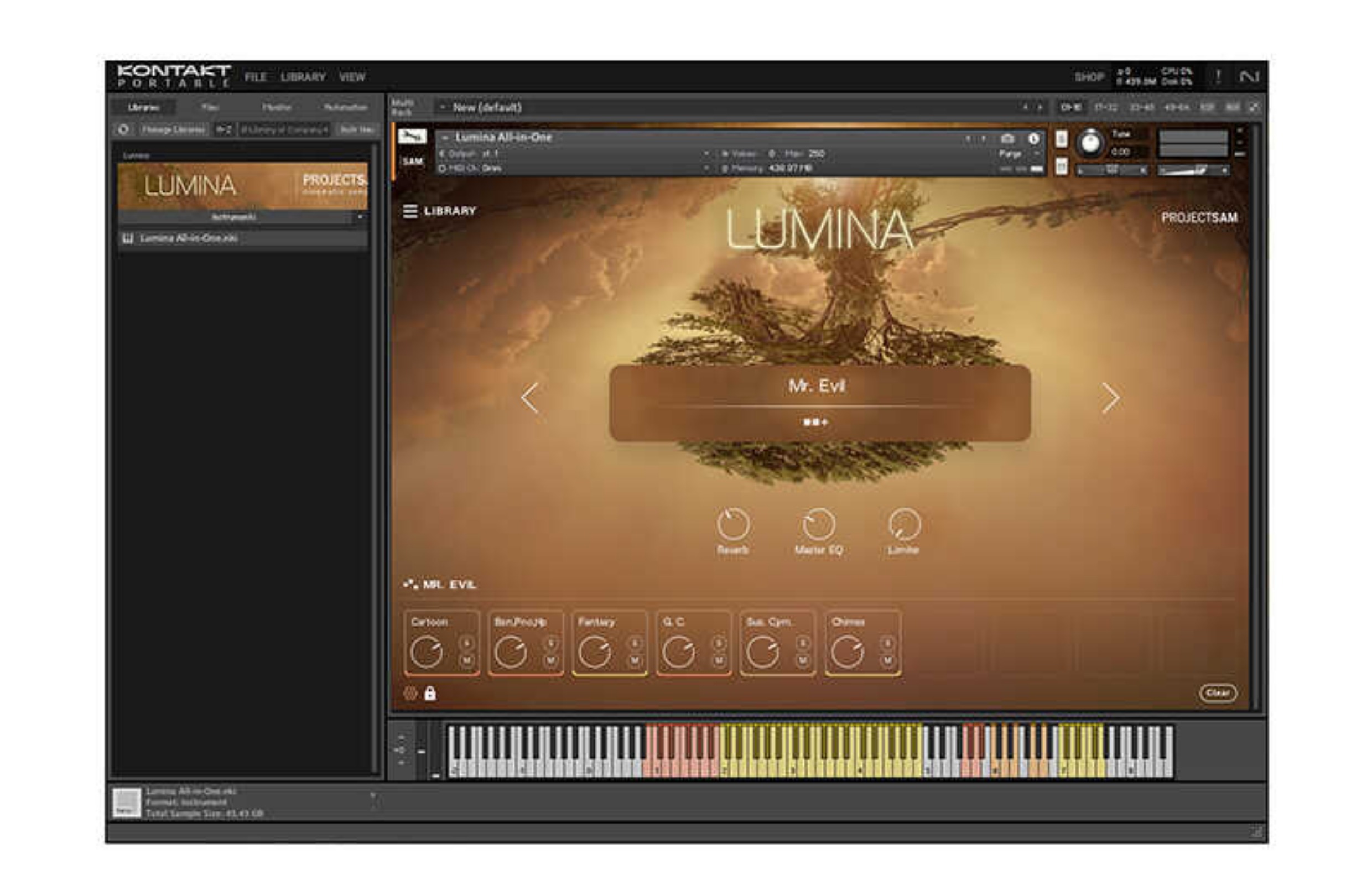This screenshot has height=896, width=1372.
Task: Click the Mr. Evil preset name box
Action: 820,403
